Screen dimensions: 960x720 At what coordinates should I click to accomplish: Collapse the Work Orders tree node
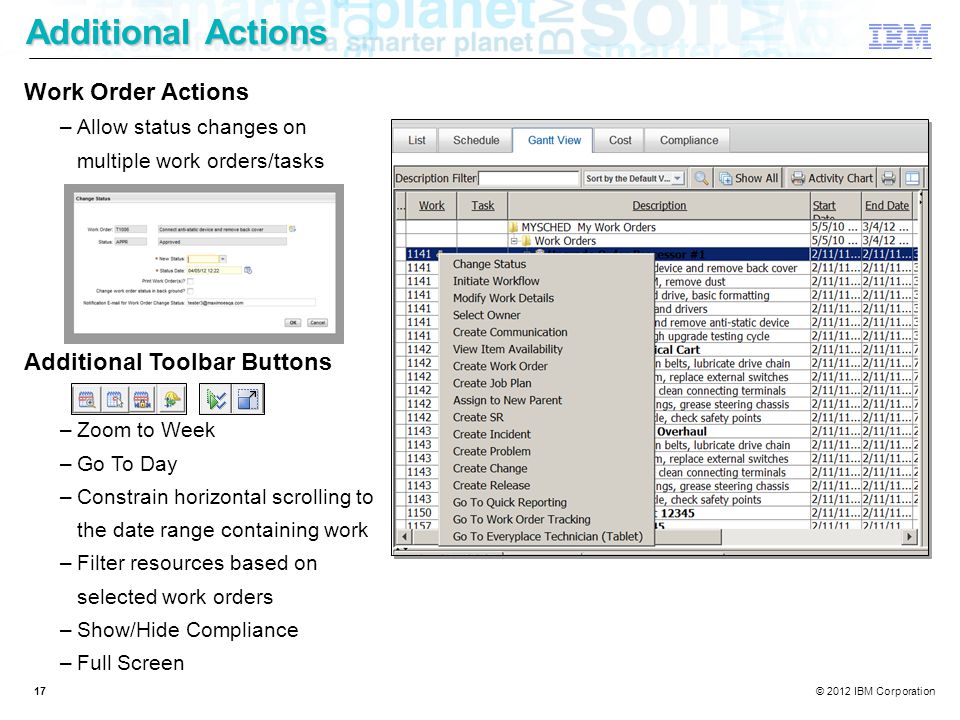pos(515,241)
